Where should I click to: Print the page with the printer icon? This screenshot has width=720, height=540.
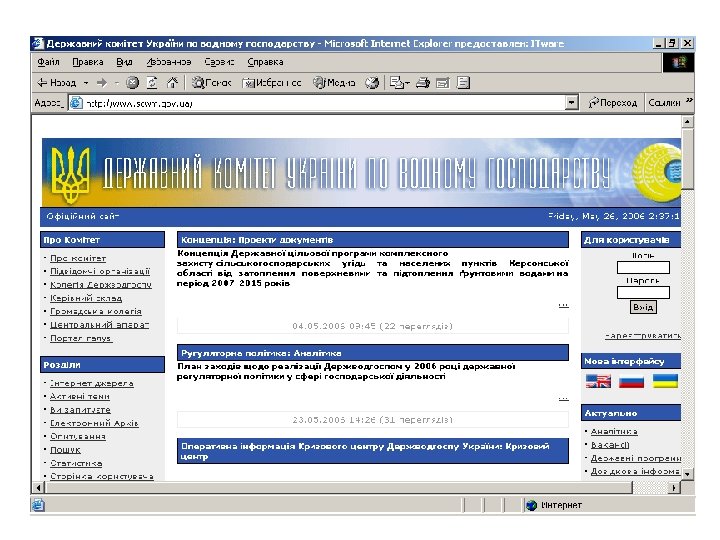(422, 83)
